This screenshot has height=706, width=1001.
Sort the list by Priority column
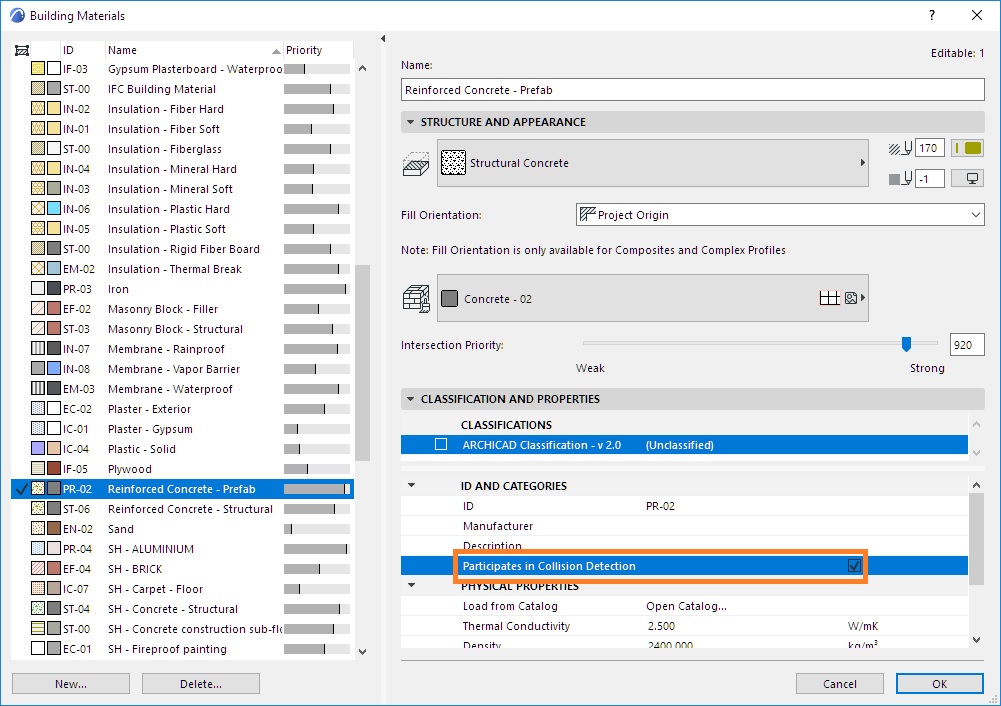point(317,50)
